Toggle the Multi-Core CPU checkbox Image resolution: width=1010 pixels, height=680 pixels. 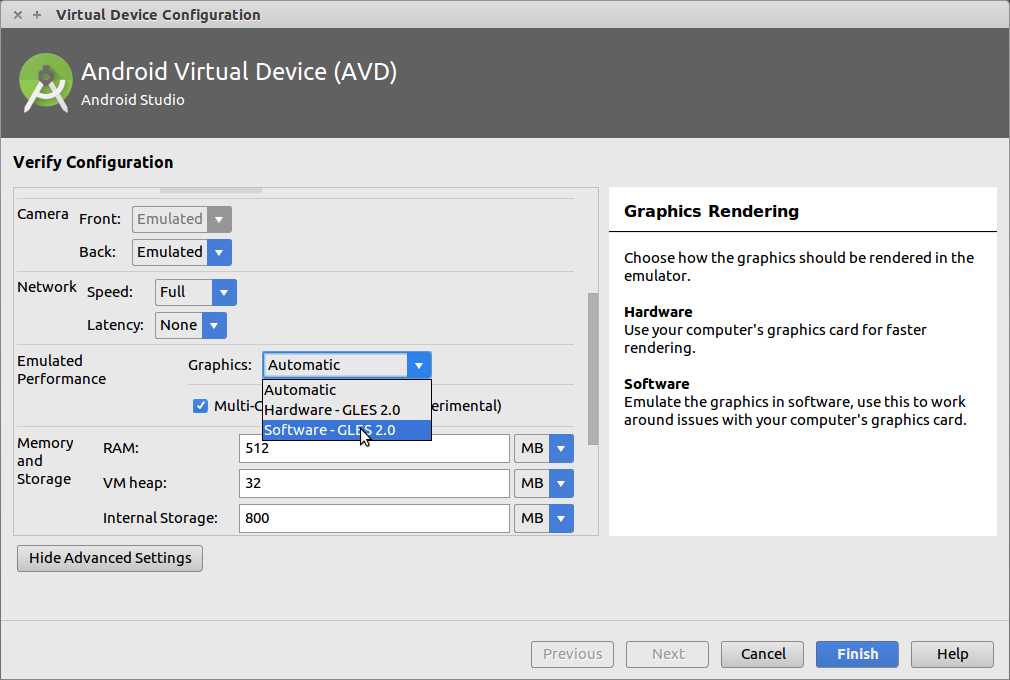pyautogui.click(x=200, y=406)
